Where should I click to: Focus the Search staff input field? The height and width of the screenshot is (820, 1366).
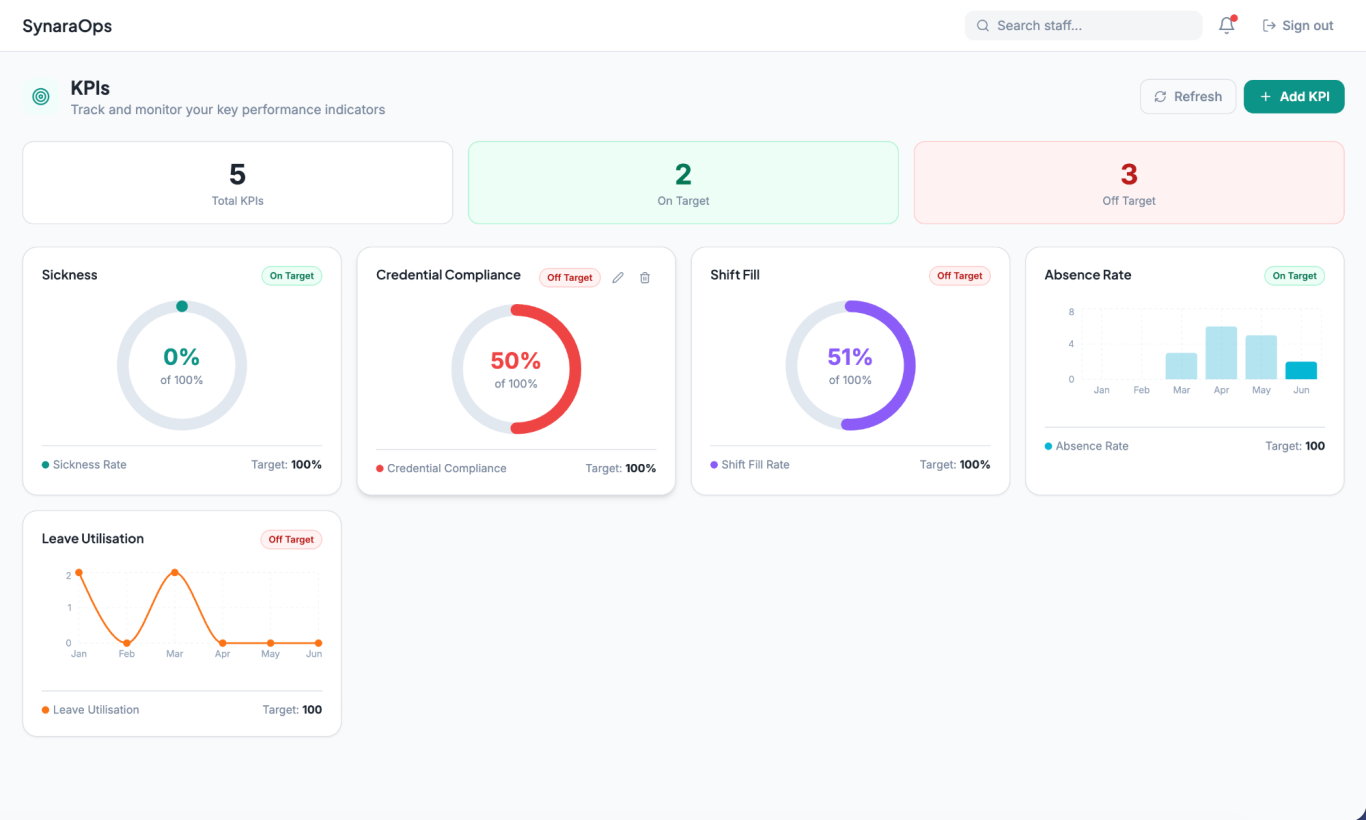point(1083,26)
